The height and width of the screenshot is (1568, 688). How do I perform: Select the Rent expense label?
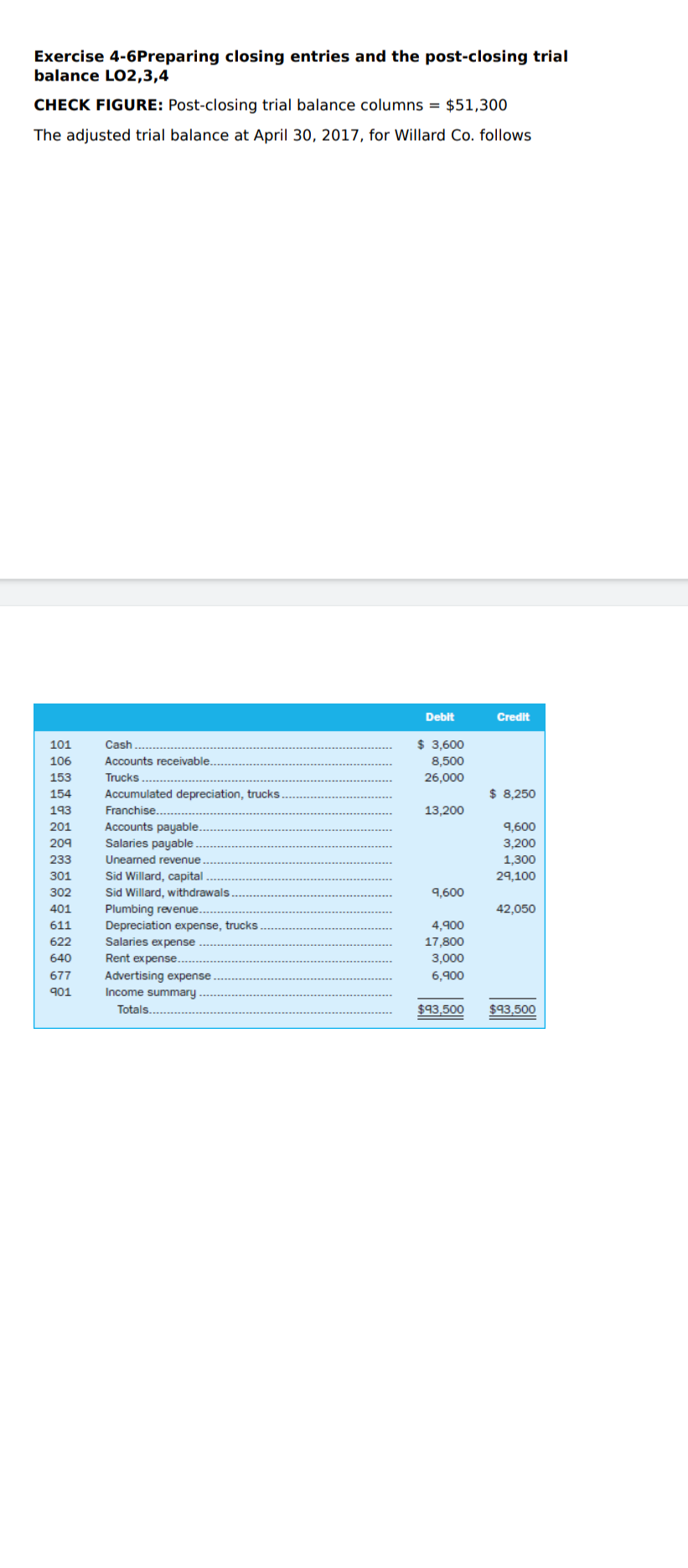coord(141,958)
